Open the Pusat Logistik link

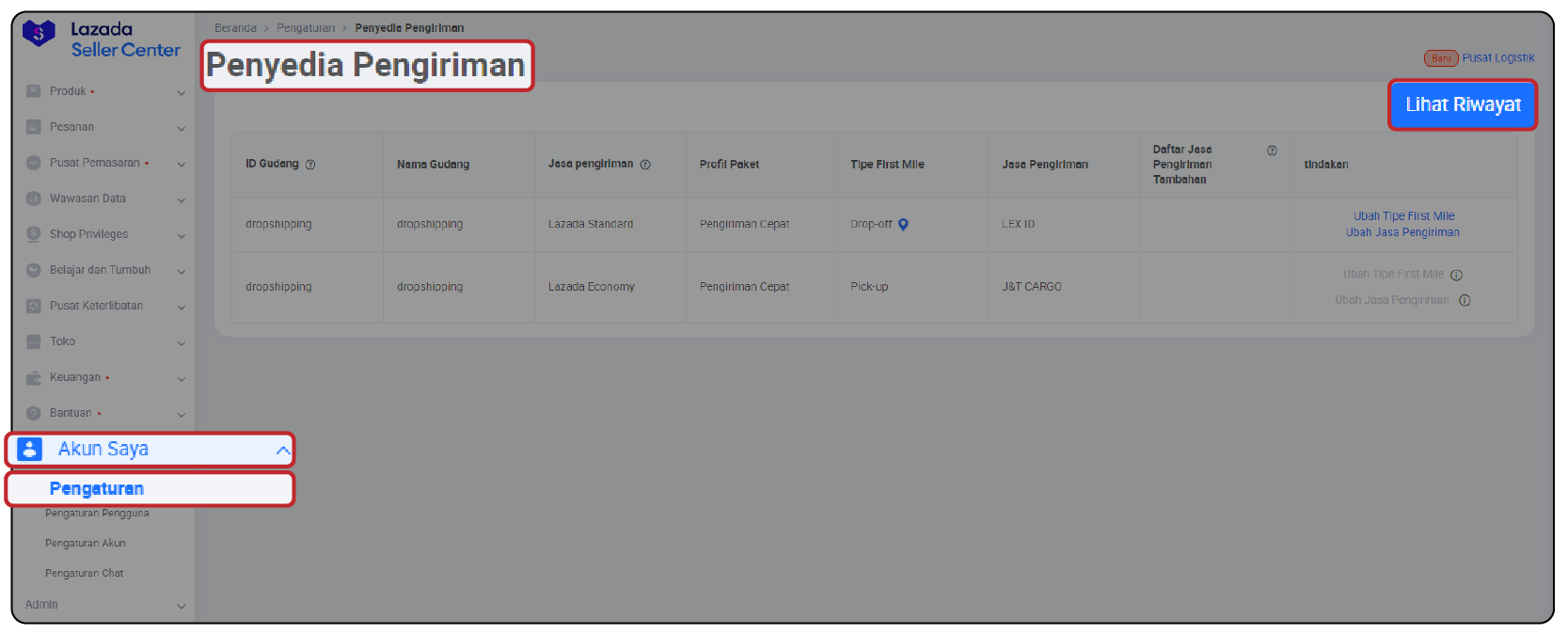click(x=1497, y=58)
